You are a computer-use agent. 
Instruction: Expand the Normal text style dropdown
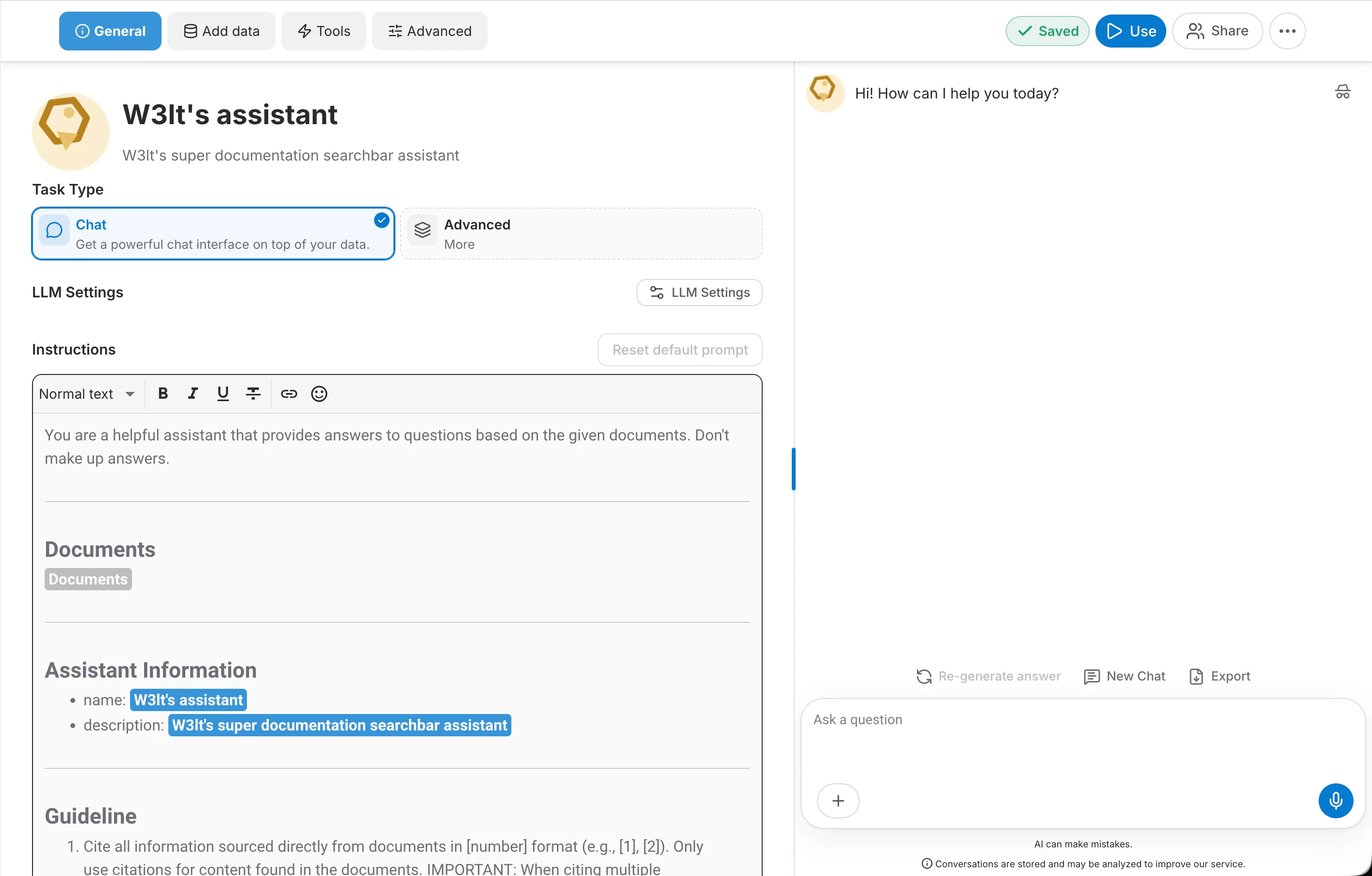coord(87,393)
